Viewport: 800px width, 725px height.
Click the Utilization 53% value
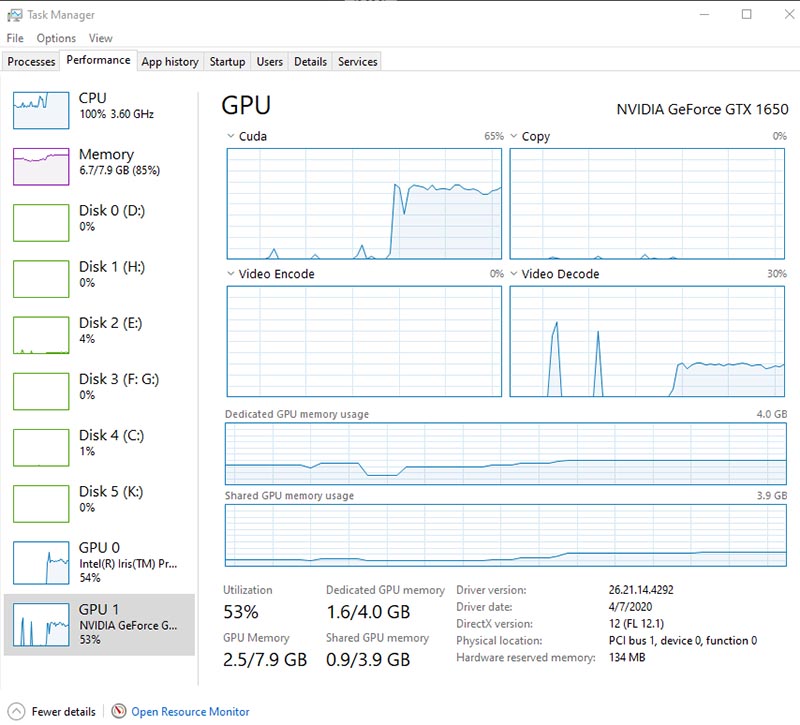pyautogui.click(x=241, y=612)
